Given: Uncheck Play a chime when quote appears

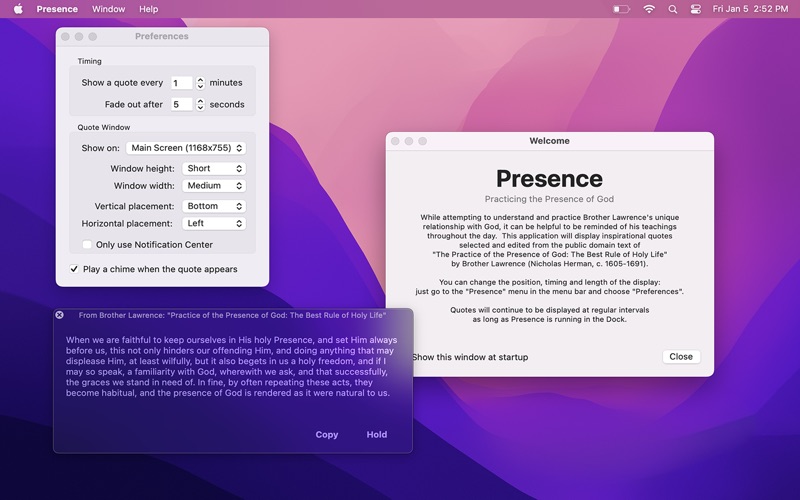Looking at the screenshot, I should click(x=74, y=269).
